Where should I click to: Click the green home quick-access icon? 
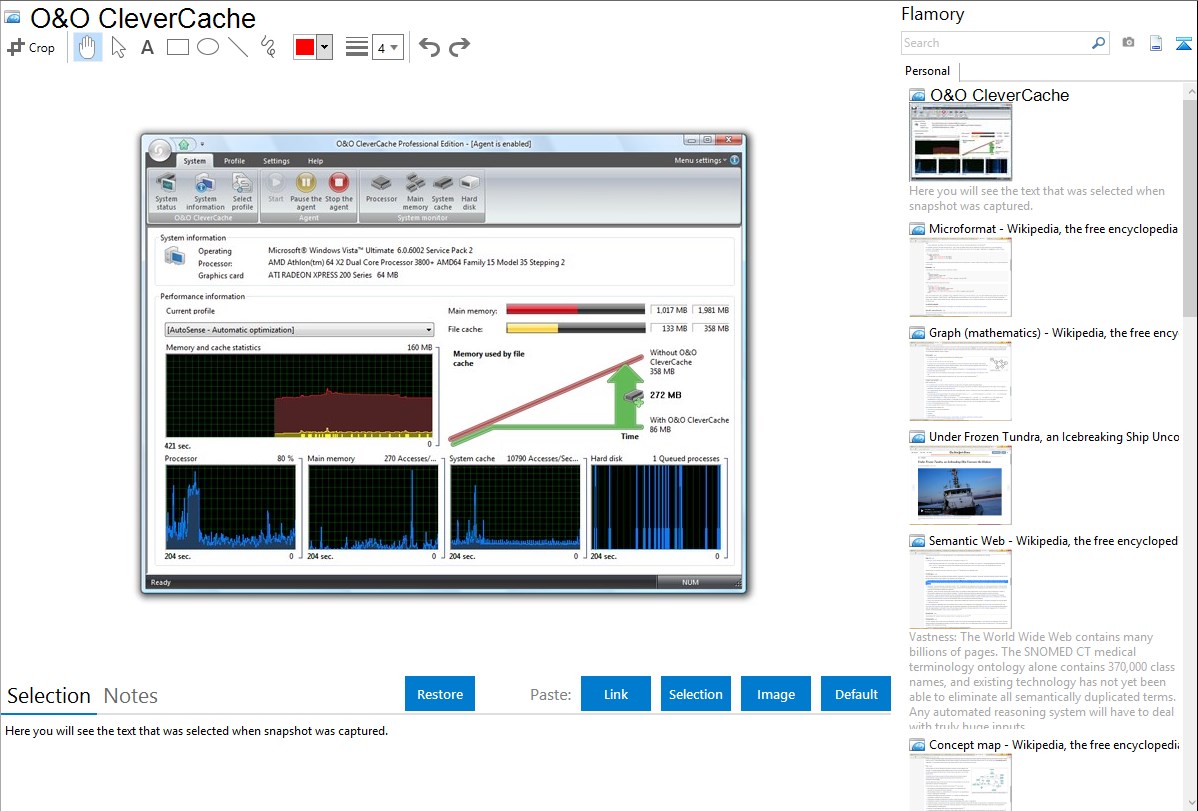(183, 144)
